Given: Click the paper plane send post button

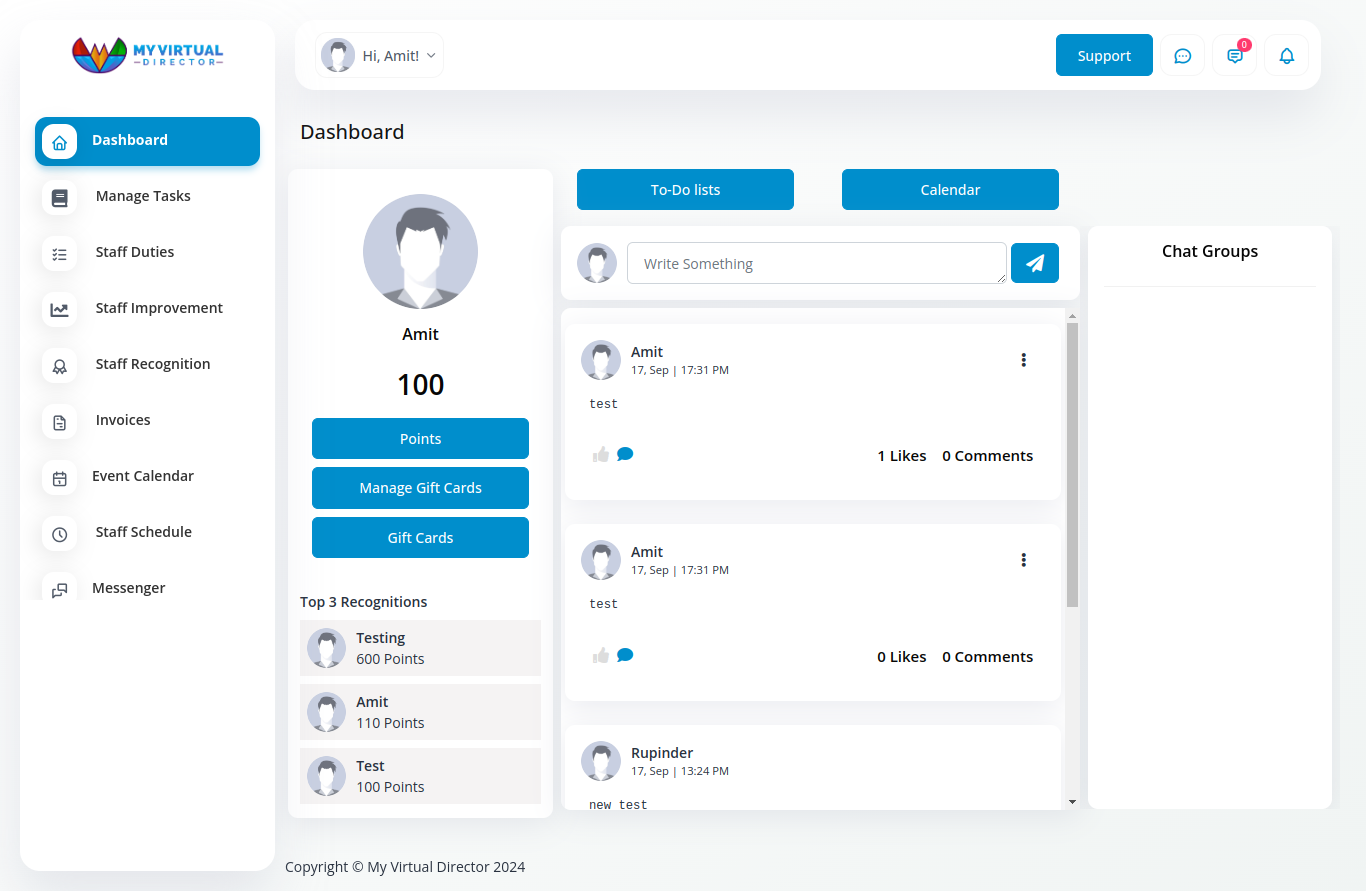Looking at the screenshot, I should (x=1034, y=263).
